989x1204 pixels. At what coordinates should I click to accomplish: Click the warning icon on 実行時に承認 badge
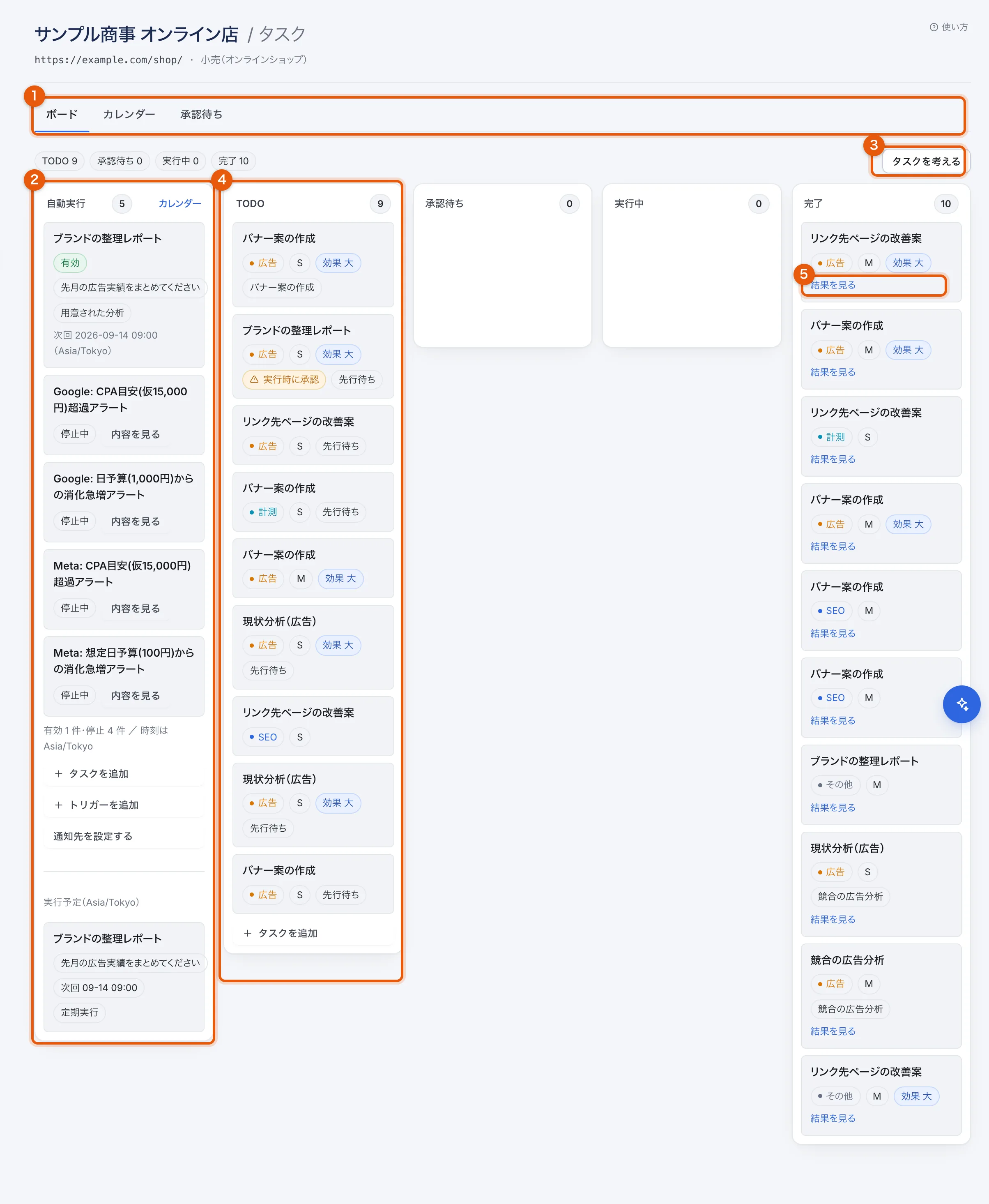point(254,380)
